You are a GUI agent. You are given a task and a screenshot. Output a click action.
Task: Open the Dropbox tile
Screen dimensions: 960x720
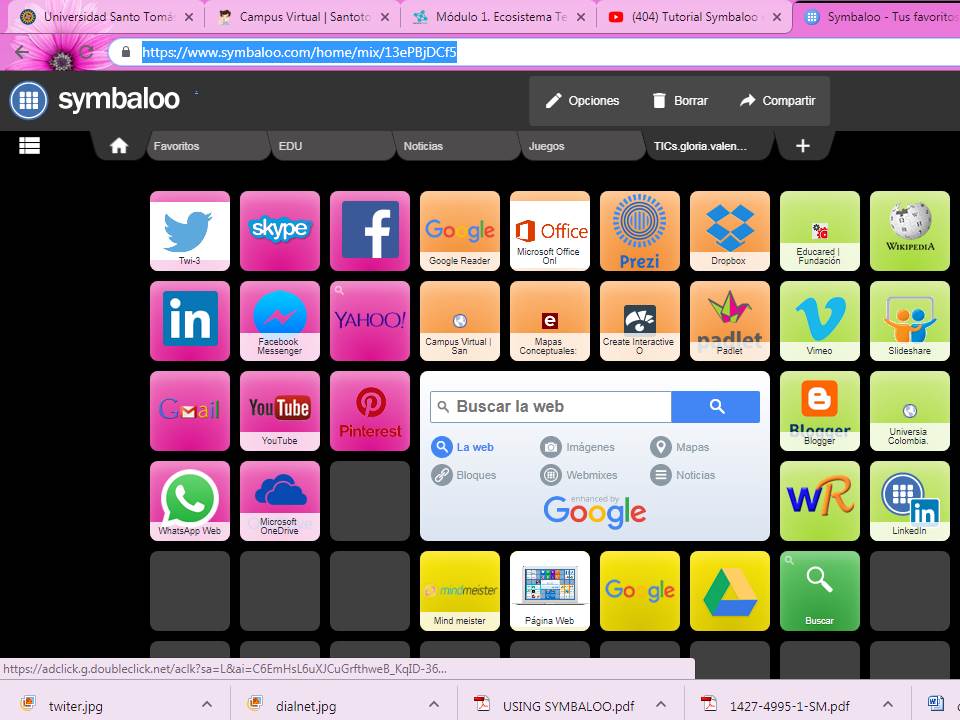[730, 231]
